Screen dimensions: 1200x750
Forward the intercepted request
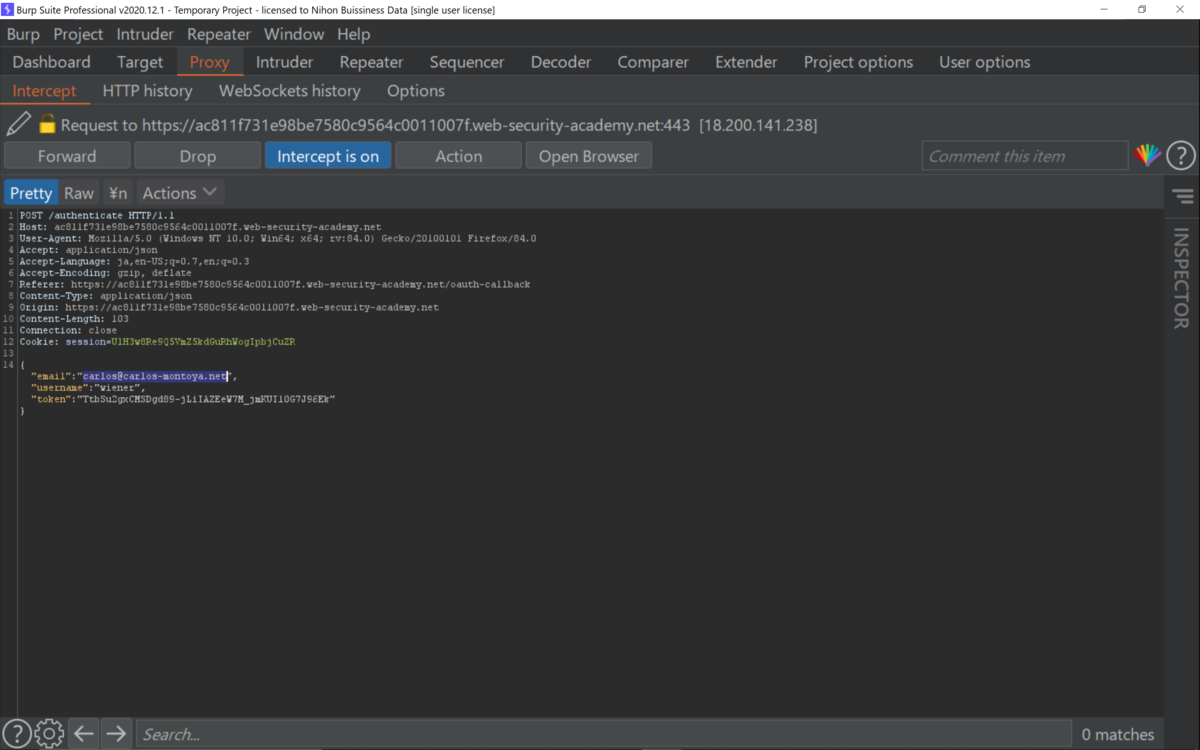[x=67, y=156]
